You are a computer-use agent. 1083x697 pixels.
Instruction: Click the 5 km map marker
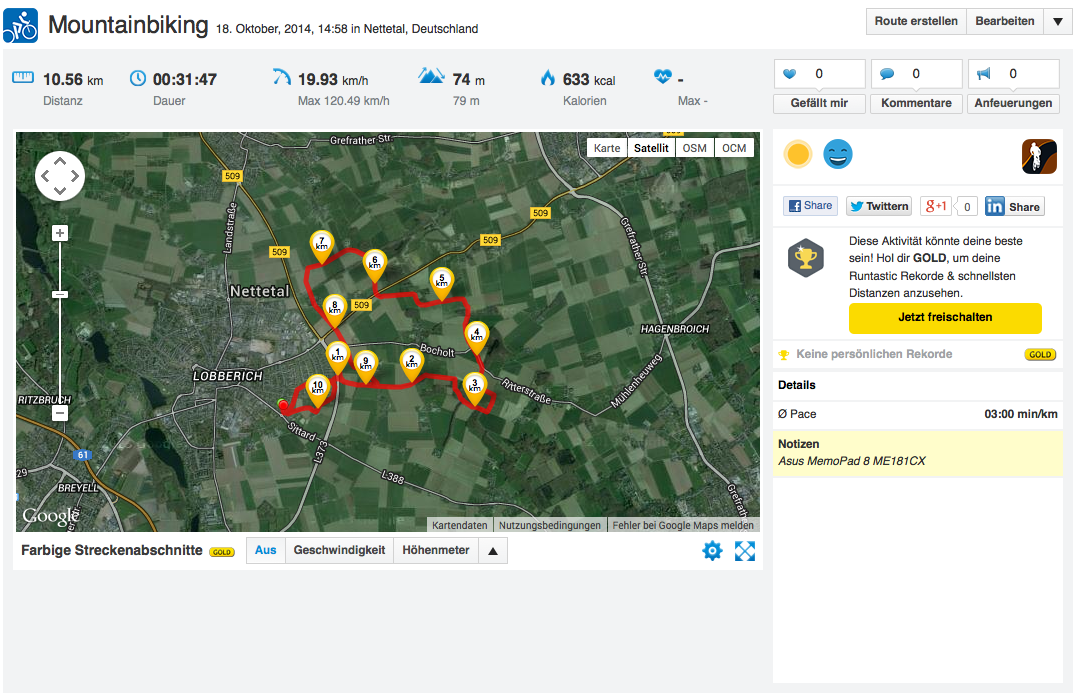442,283
